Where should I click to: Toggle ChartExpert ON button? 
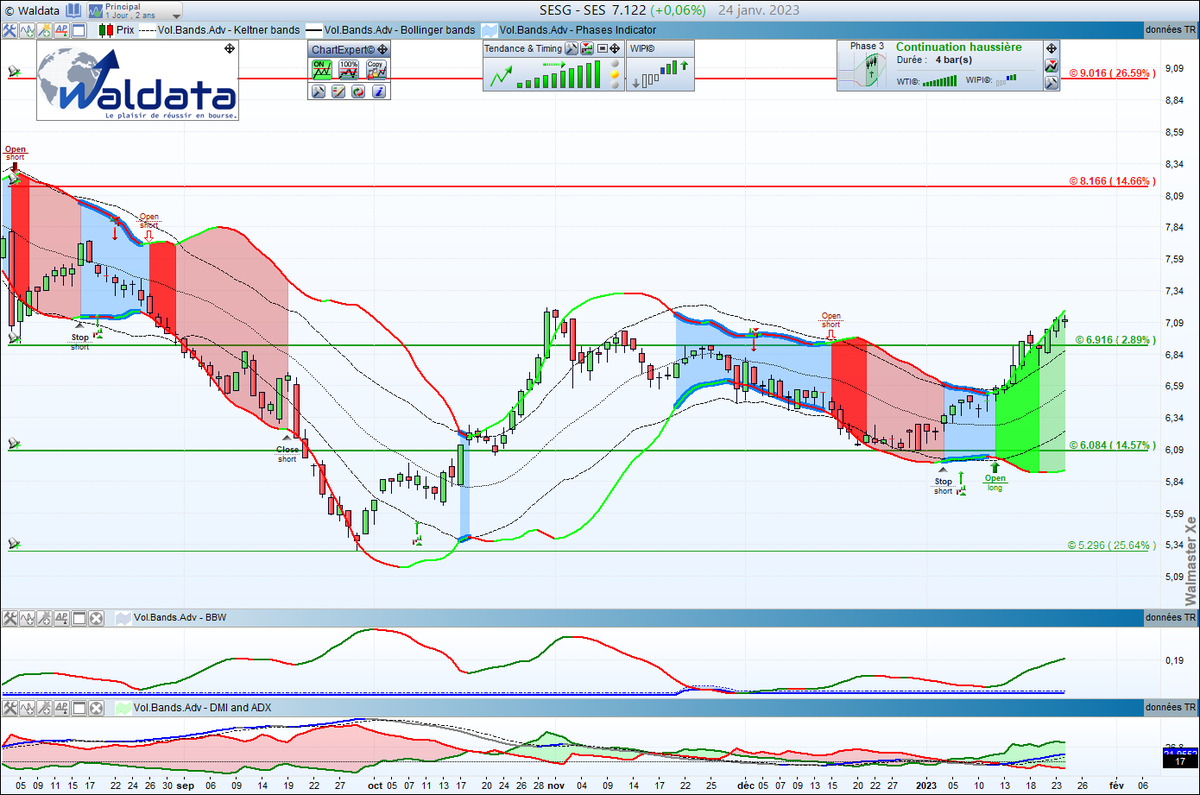(321, 70)
